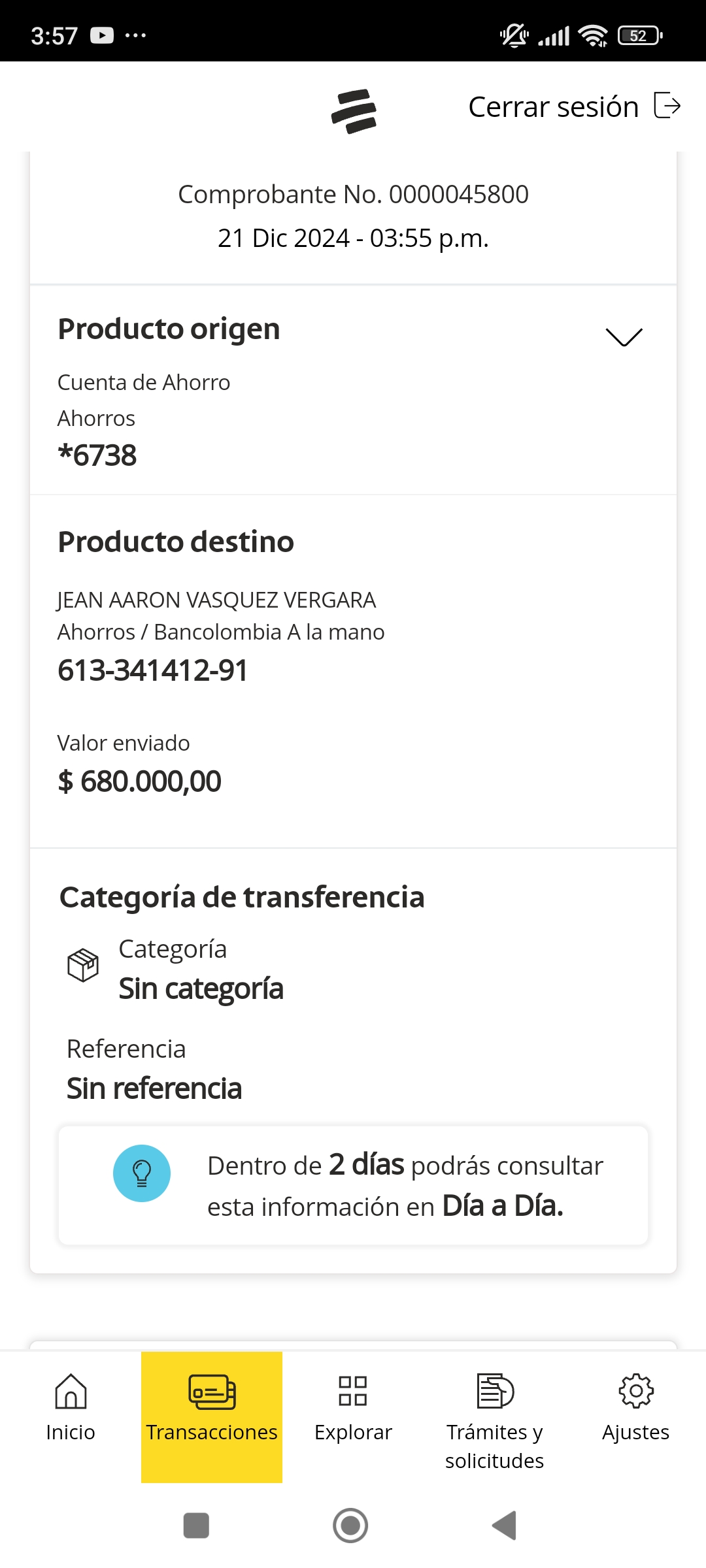The image size is (706, 1568).
Task: Tap the Sin categoría category value
Action: tap(201, 988)
